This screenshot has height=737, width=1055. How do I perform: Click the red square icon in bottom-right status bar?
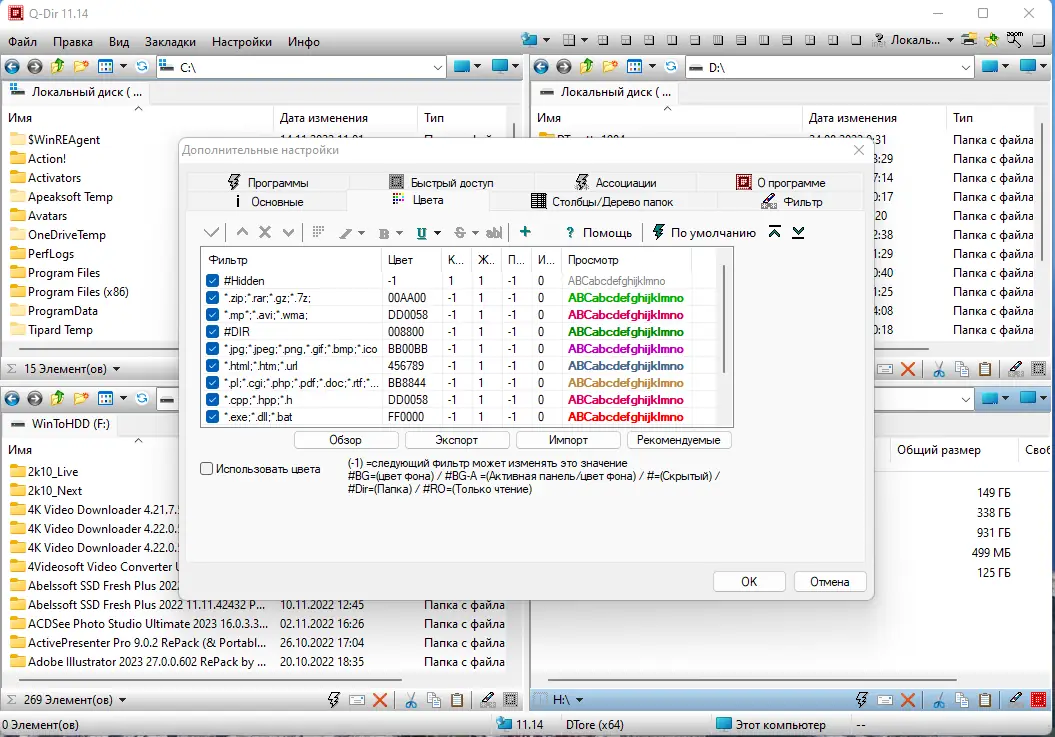coord(1038,700)
